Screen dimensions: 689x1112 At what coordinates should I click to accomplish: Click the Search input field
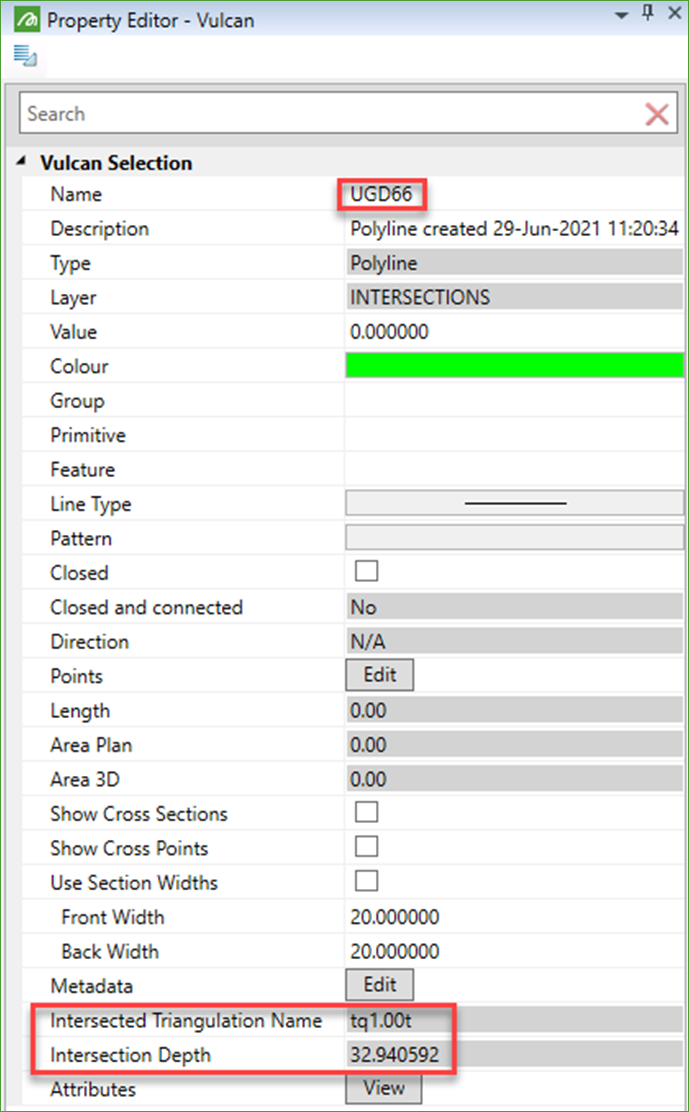pos(330,114)
